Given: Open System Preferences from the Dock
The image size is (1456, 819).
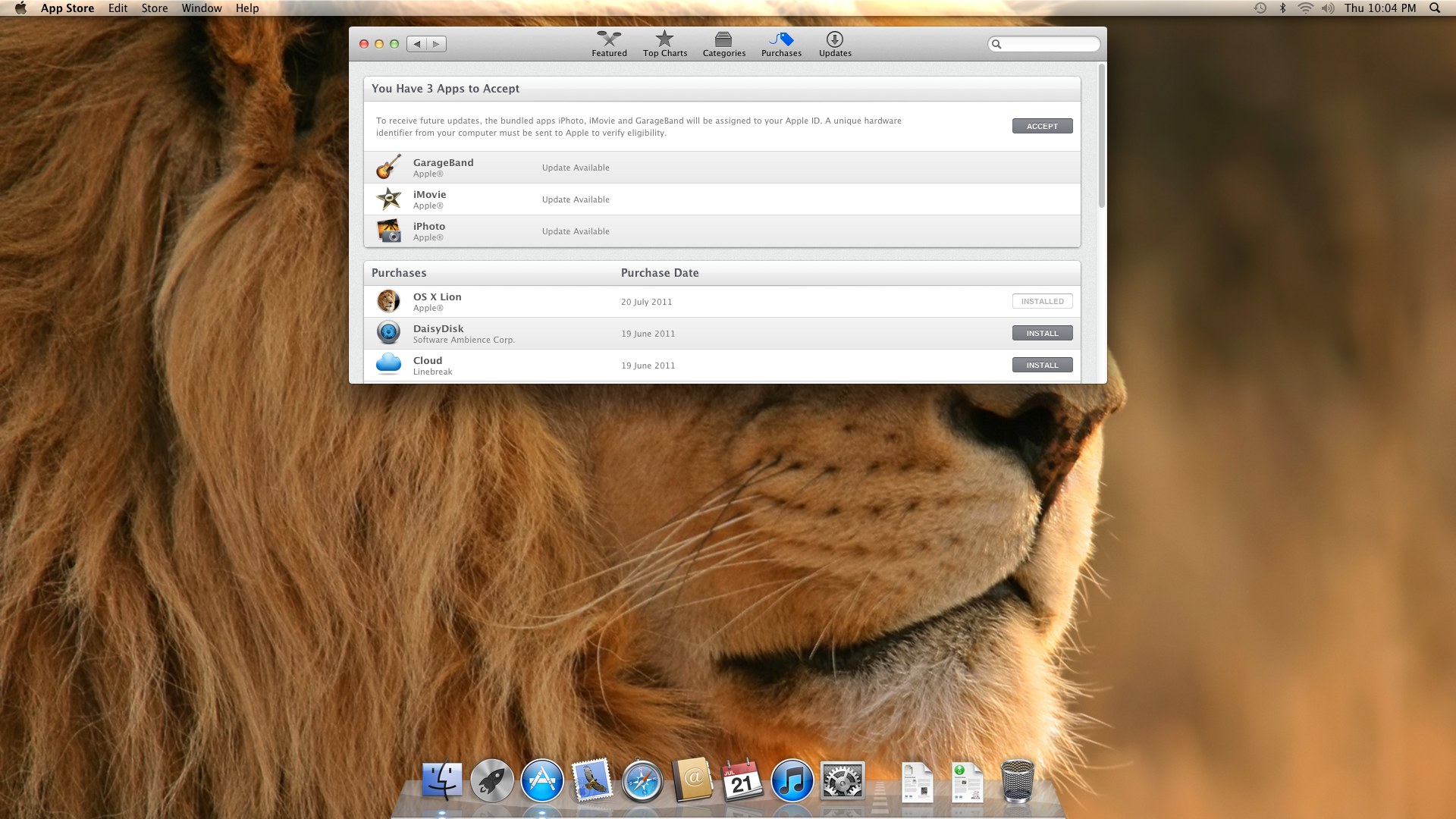Looking at the screenshot, I should (842, 781).
